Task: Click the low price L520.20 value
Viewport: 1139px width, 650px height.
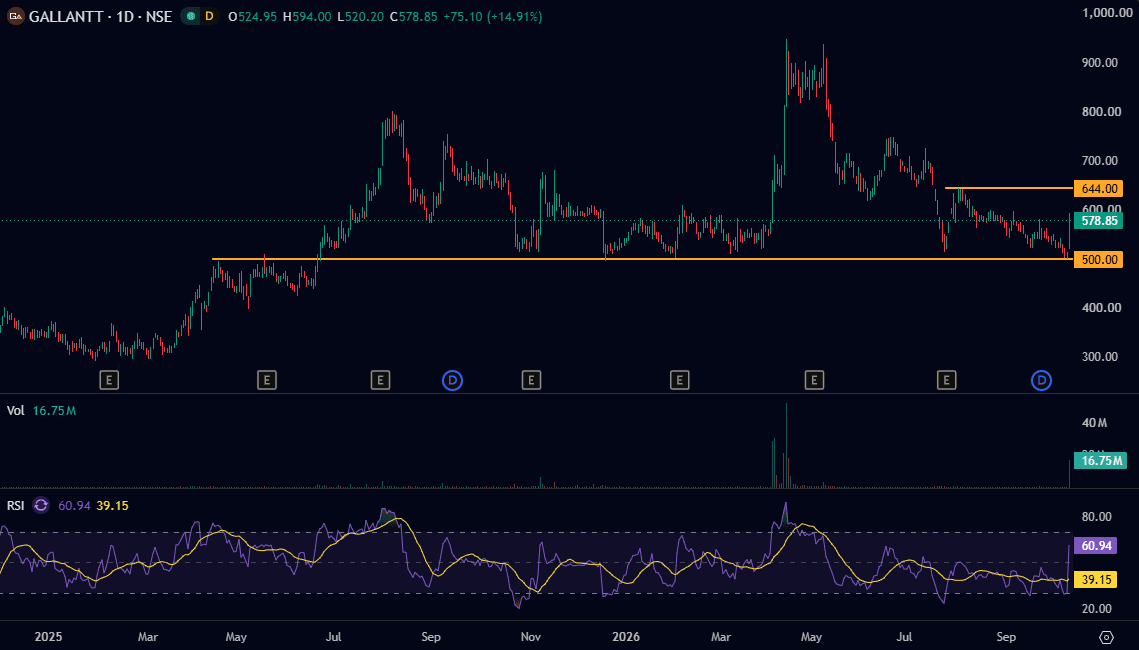Action: tap(360, 16)
